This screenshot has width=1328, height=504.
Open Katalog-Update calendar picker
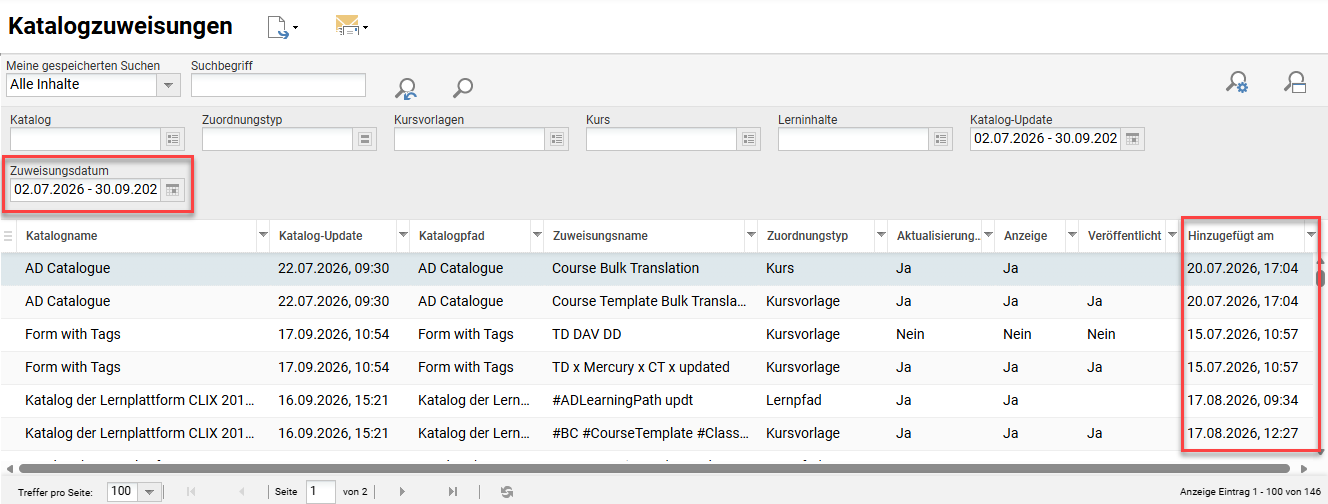point(1132,139)
